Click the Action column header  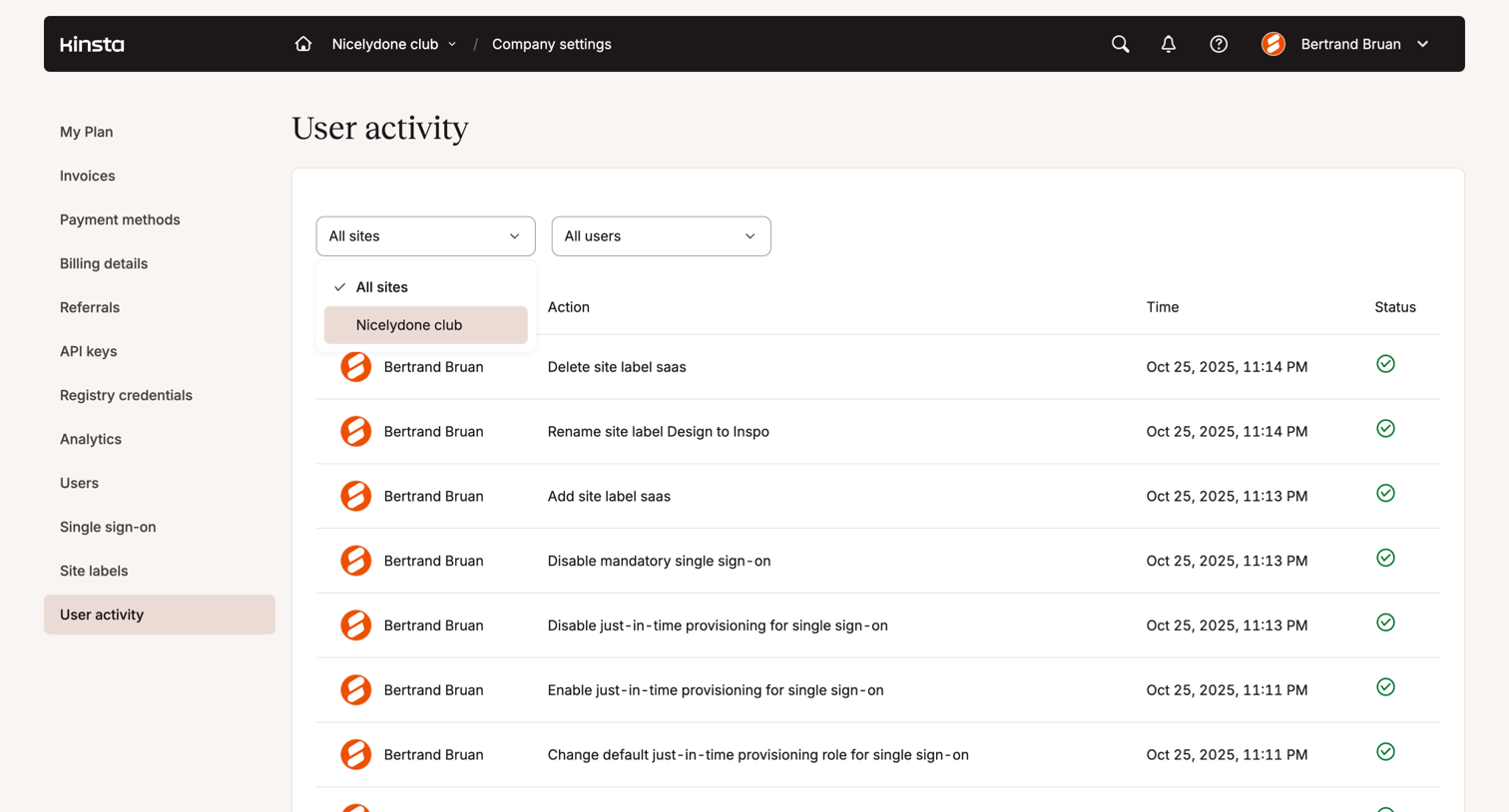(x=569, y=307)
